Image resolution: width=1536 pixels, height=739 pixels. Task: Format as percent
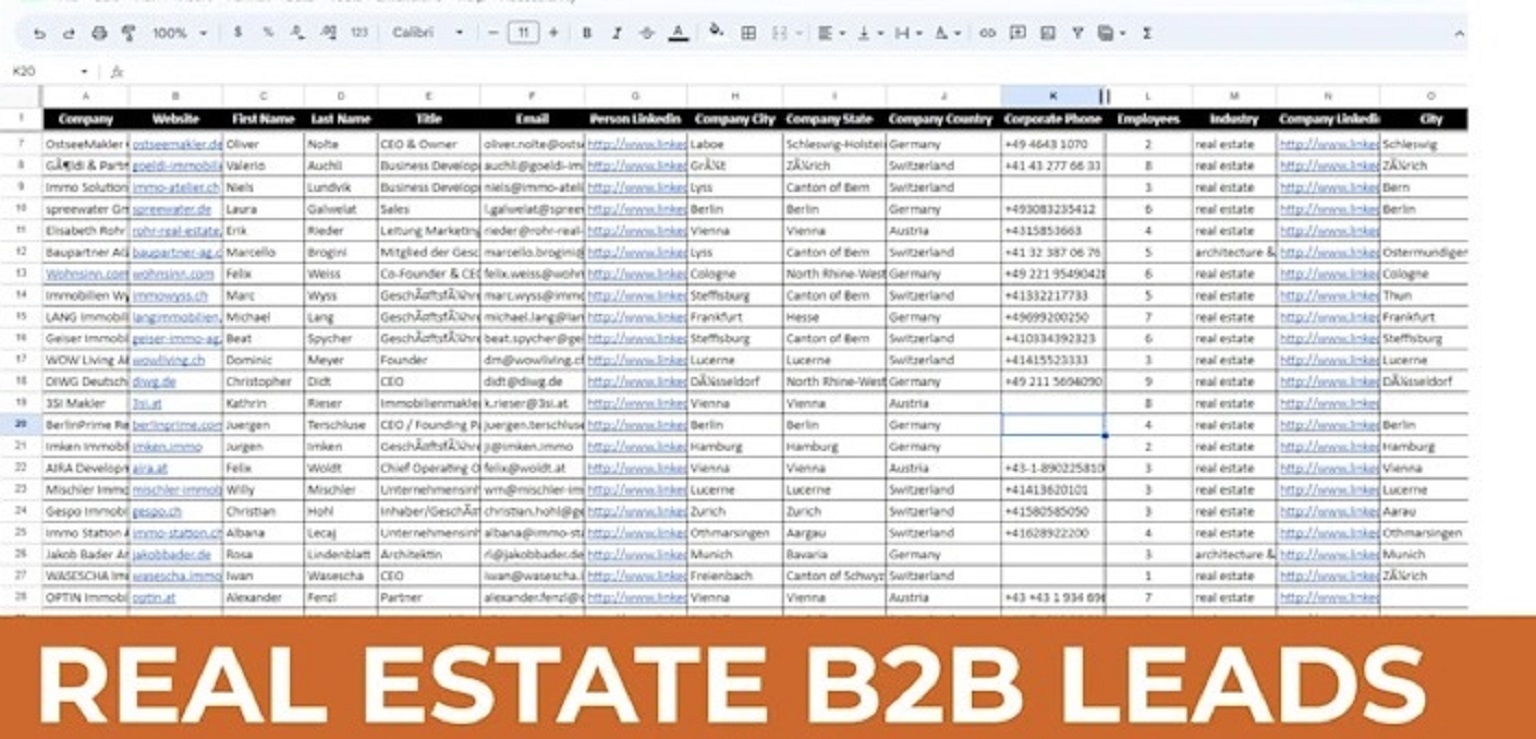coord(268,33)
